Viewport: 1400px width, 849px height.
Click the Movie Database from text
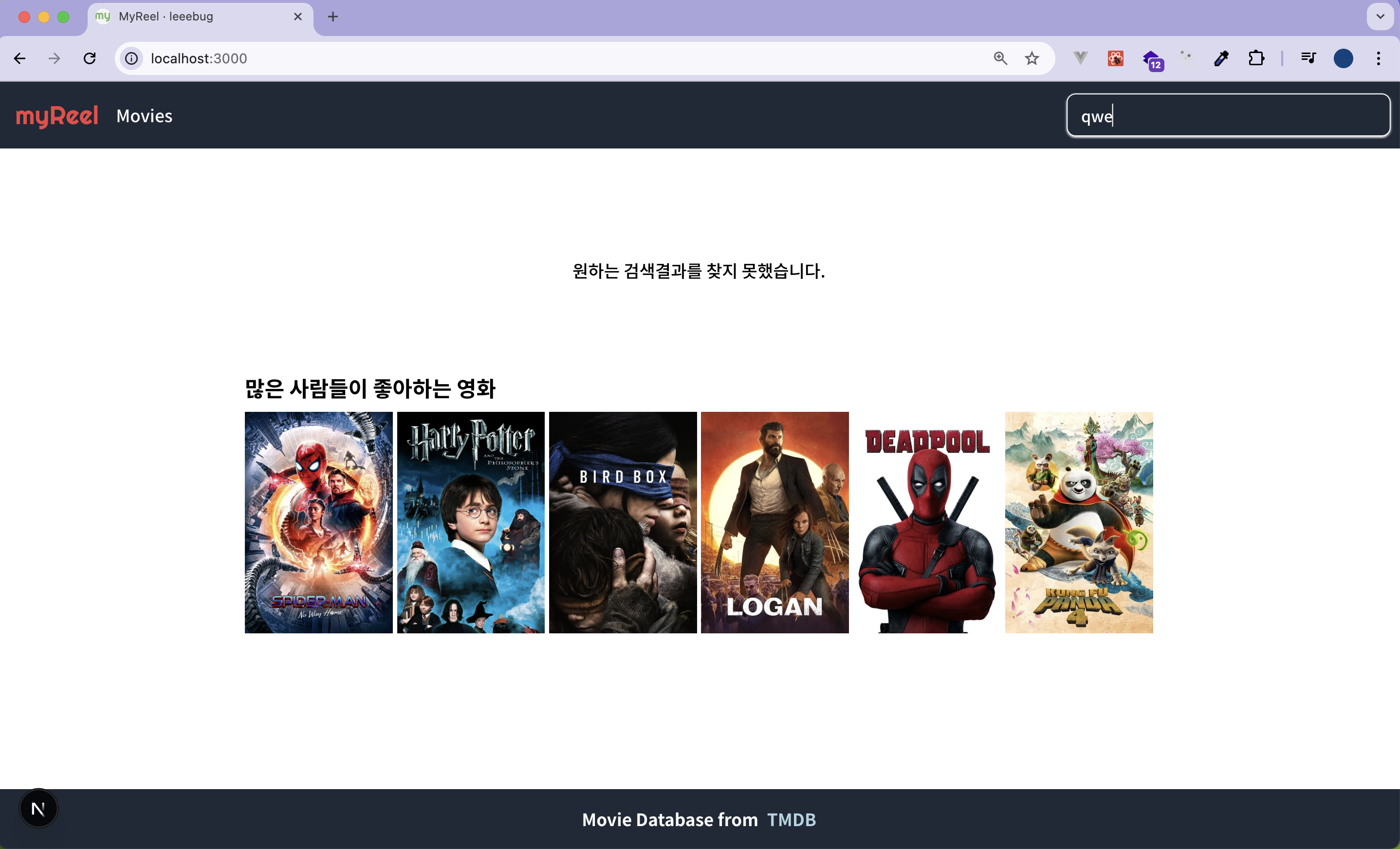[670, 819]
